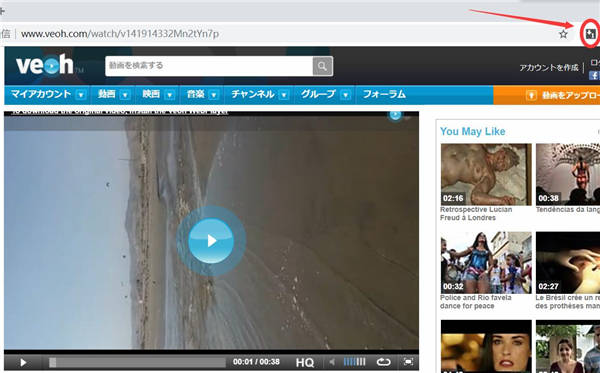The image size is (600, 373).
Task: Click the bookmark star in address bar
Action: (x=563, y=34)
